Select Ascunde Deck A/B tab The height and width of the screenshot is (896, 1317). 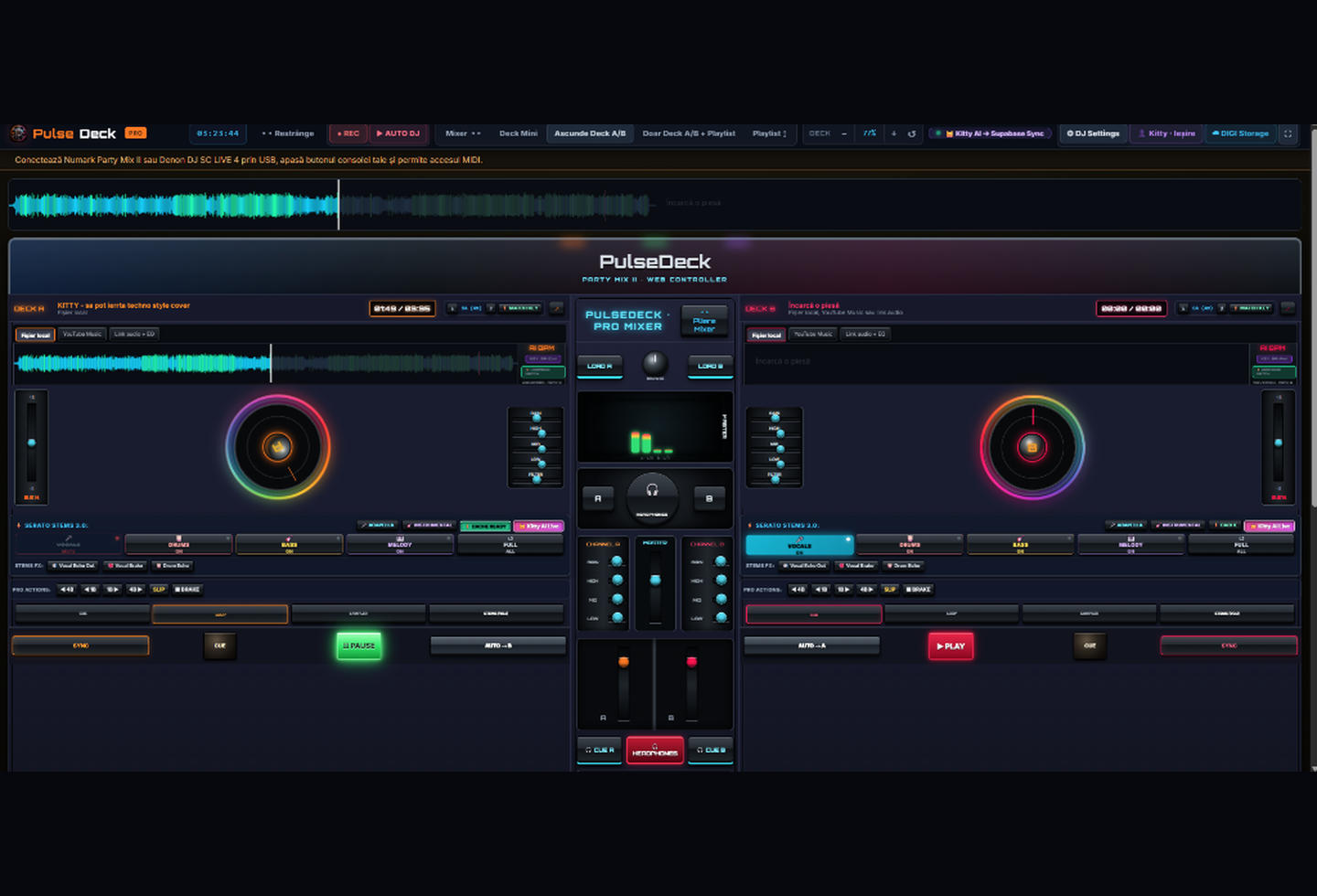(590, 133)
